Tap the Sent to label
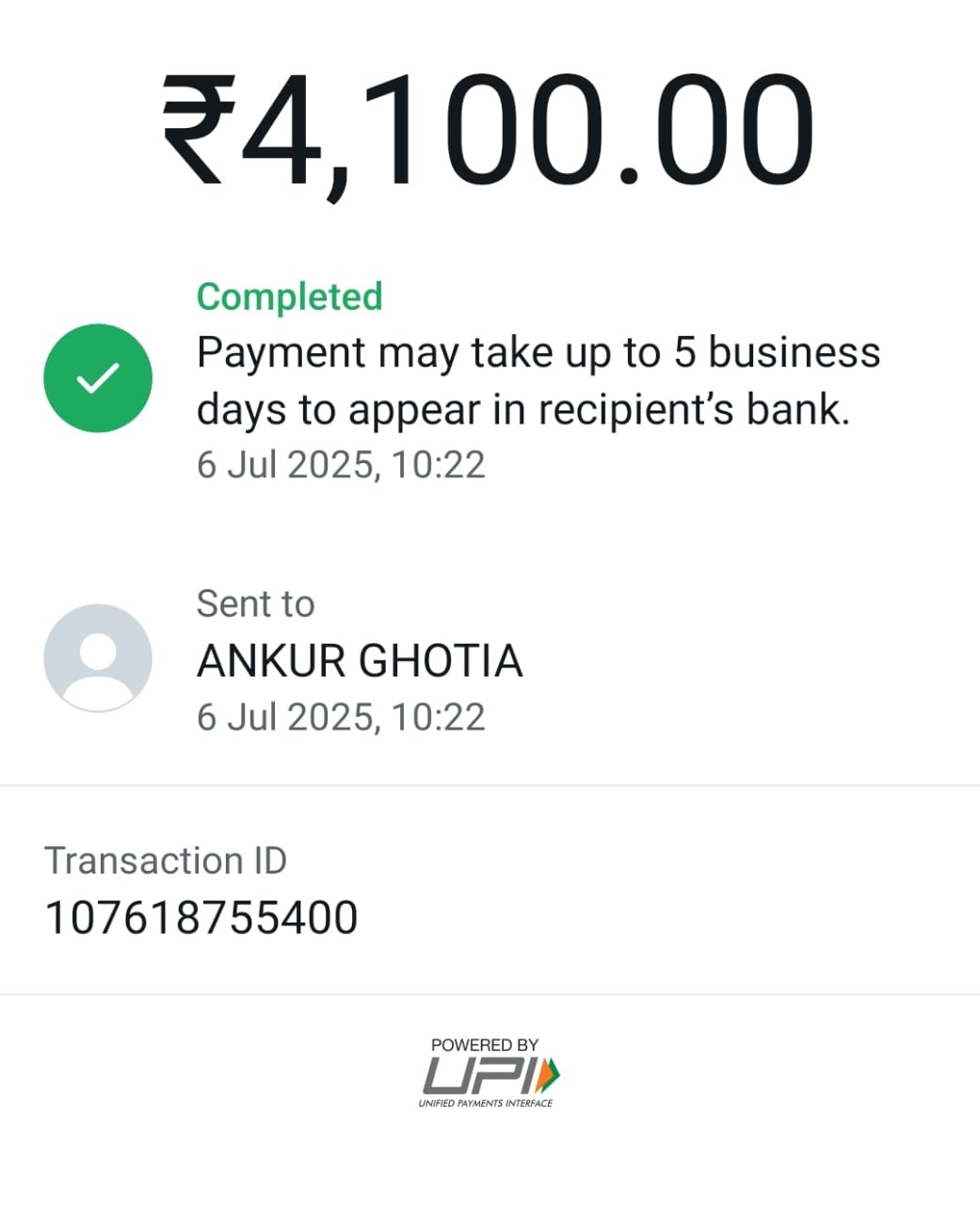This screenshot has height=1205, width=980. (x=255, y=604)
